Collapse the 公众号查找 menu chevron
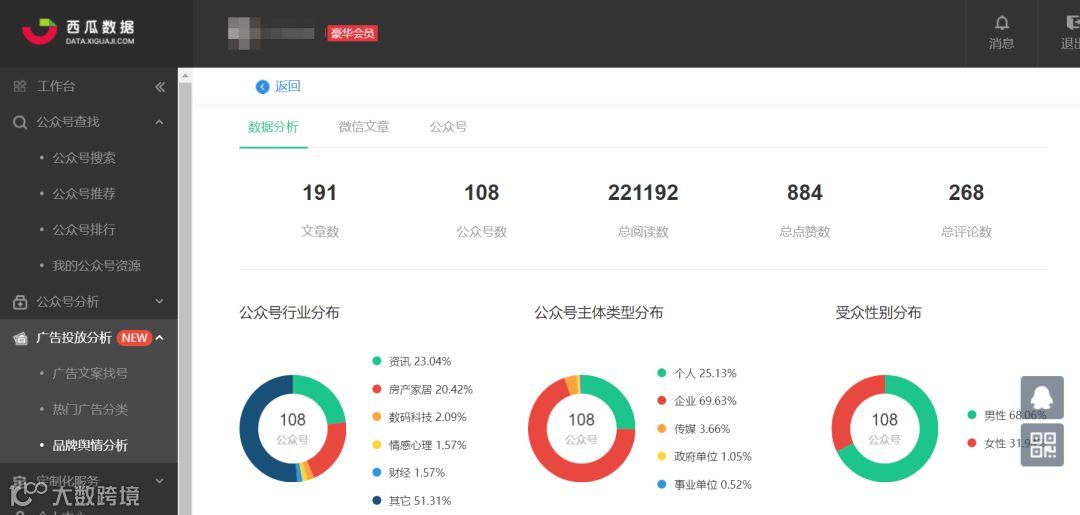 pos(159,122)
